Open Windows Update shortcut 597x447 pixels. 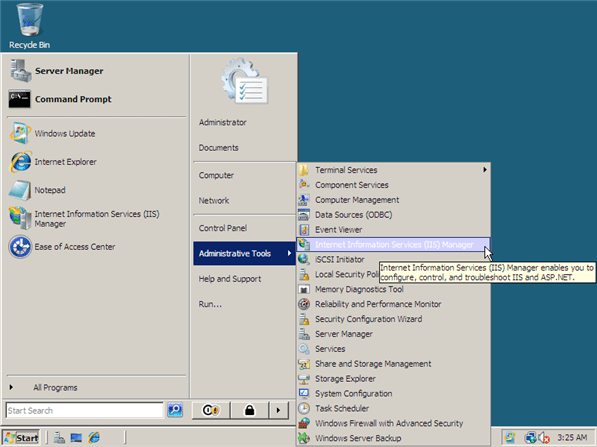click(53, 134)
